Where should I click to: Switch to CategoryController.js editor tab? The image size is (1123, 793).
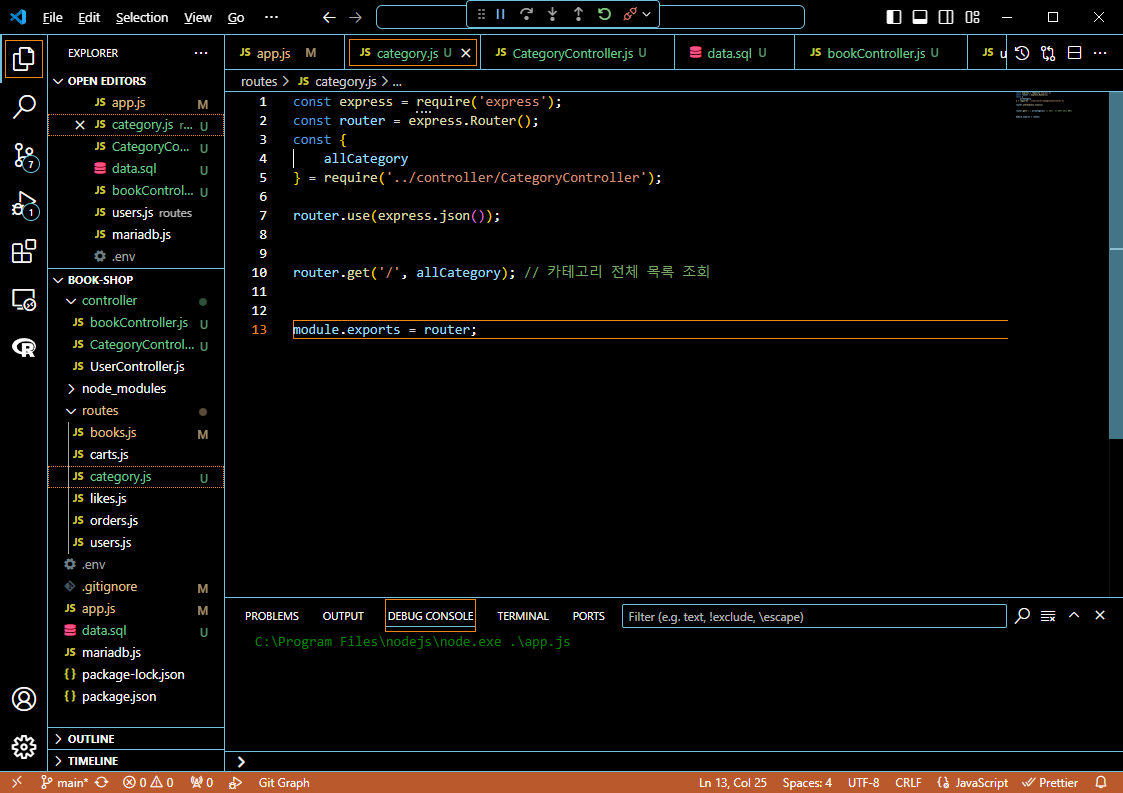pyautogui.click(x=578, y=53)
